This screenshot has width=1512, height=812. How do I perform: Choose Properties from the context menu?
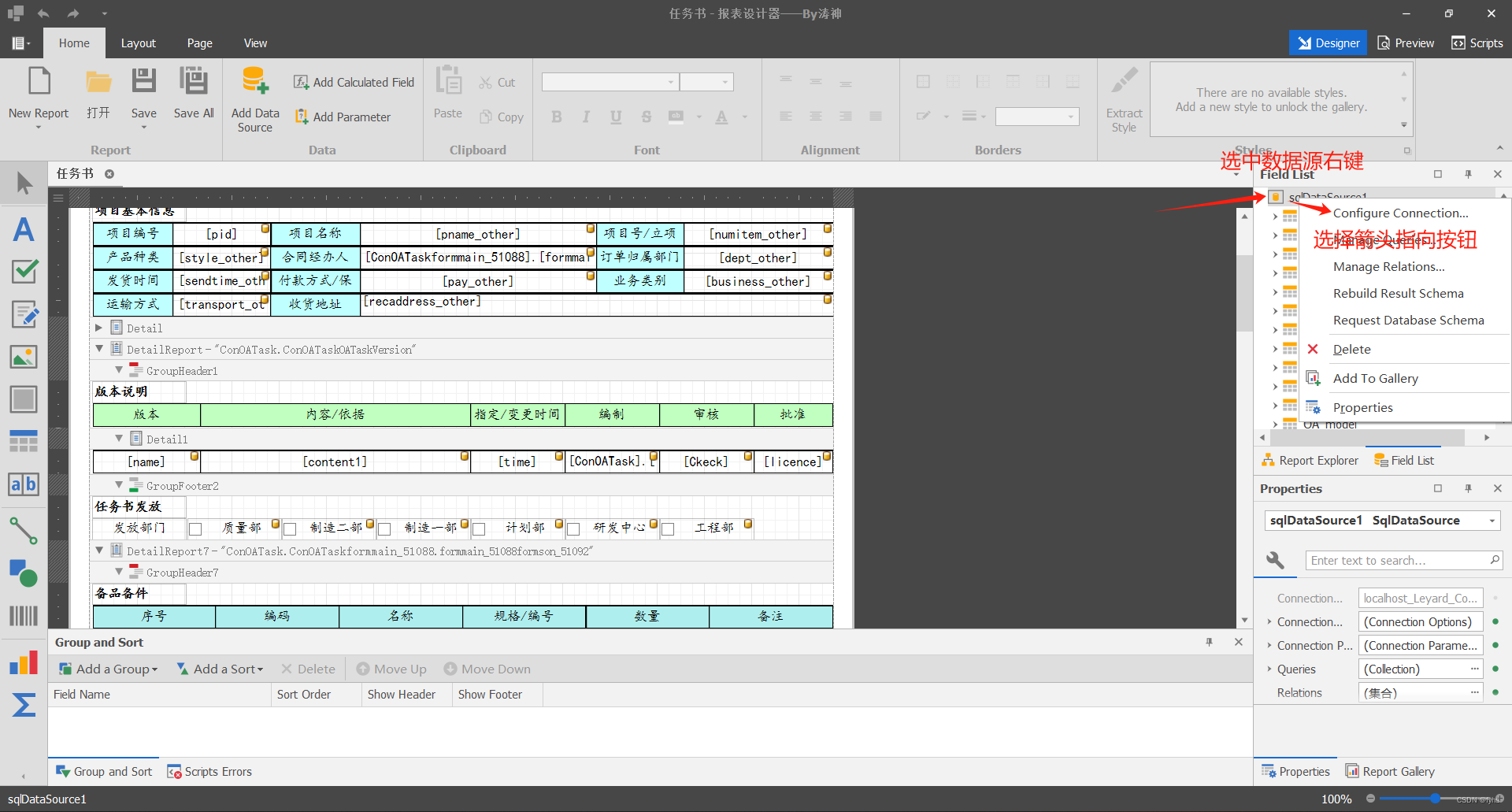pyautogui.click(x=1362, y=407)
